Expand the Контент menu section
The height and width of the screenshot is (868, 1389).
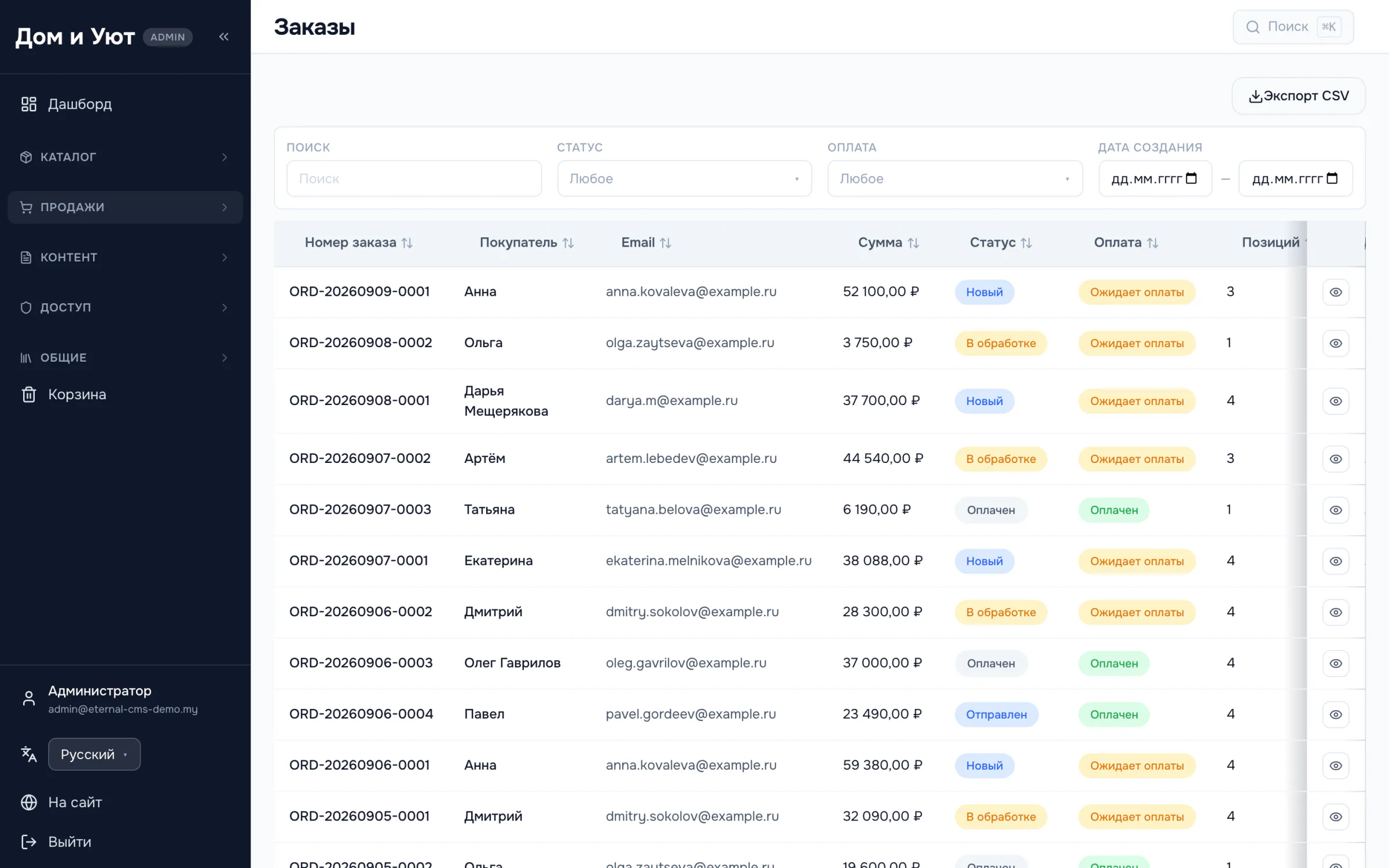(125, 258)
